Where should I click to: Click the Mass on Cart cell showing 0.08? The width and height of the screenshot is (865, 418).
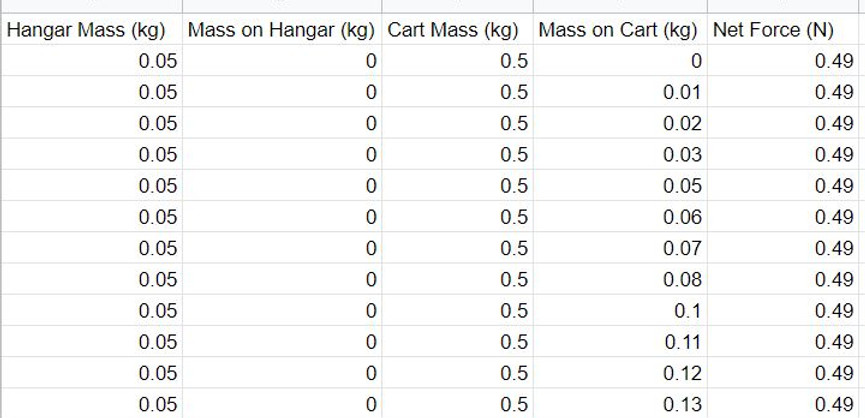click(x=620, y=279)
